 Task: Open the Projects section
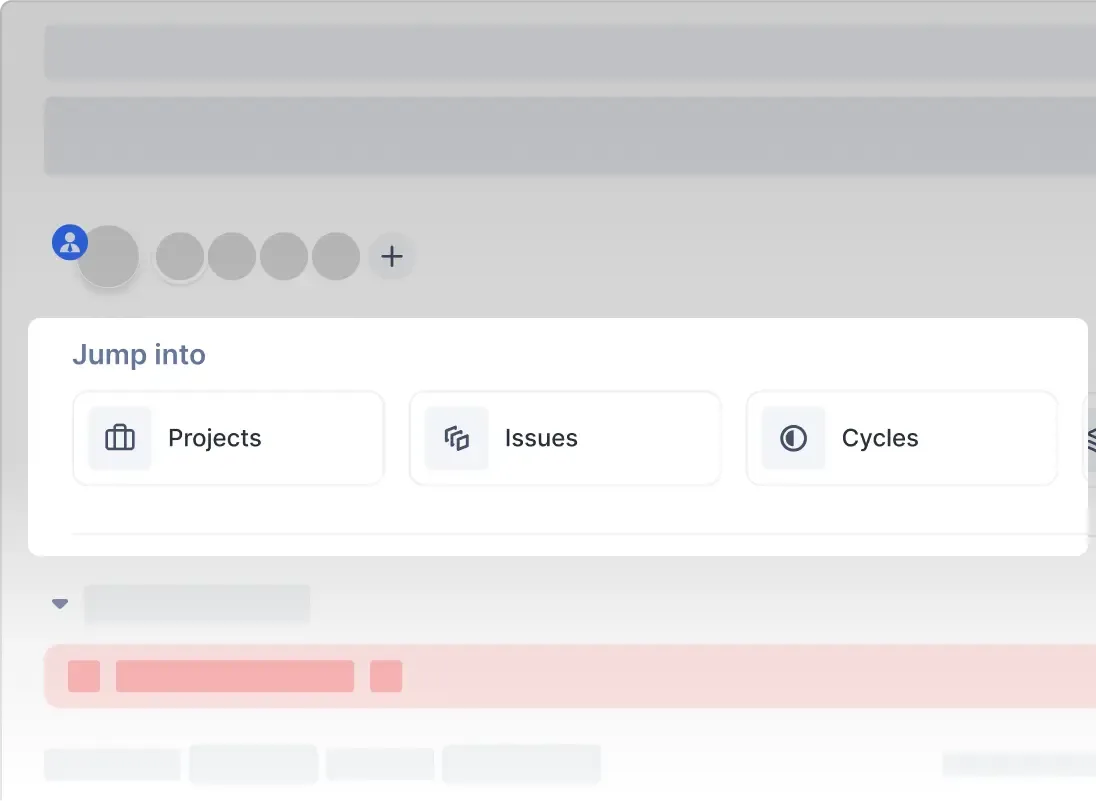228,438
